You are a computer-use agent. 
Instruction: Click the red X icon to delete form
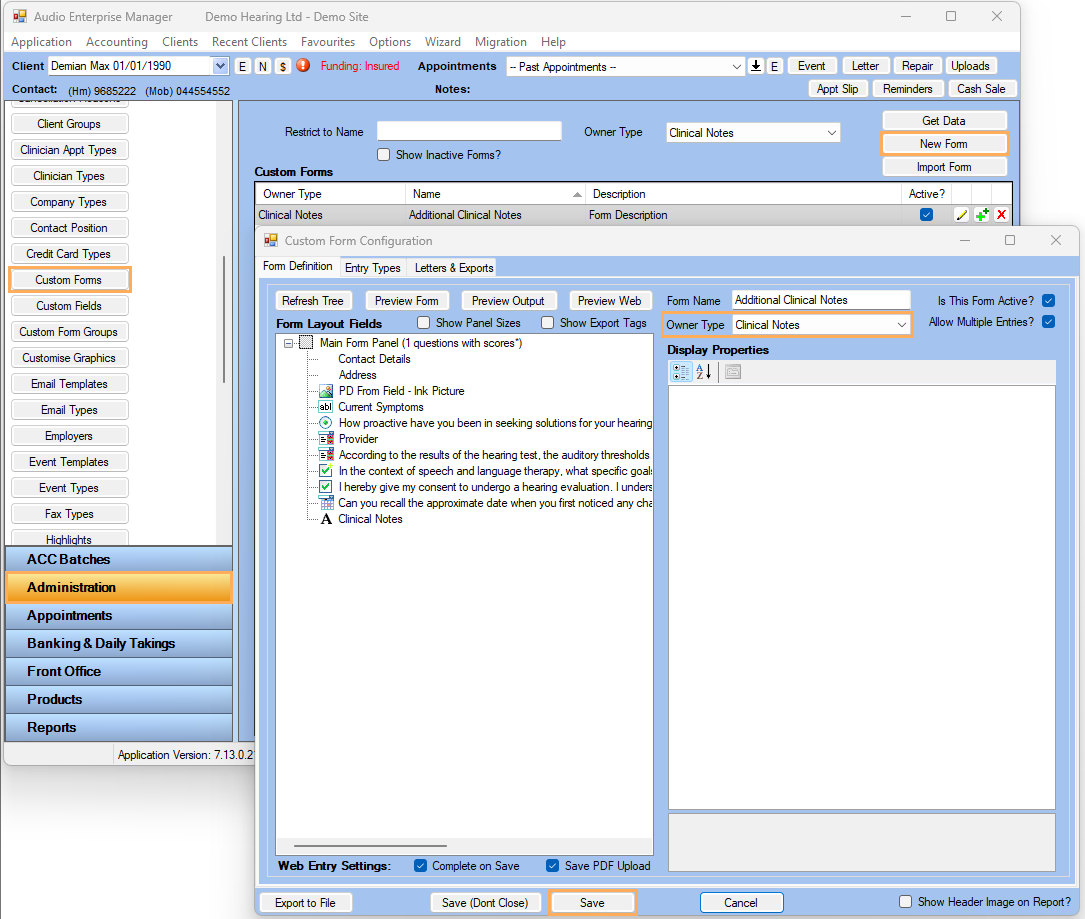[x=1000, y=214]
